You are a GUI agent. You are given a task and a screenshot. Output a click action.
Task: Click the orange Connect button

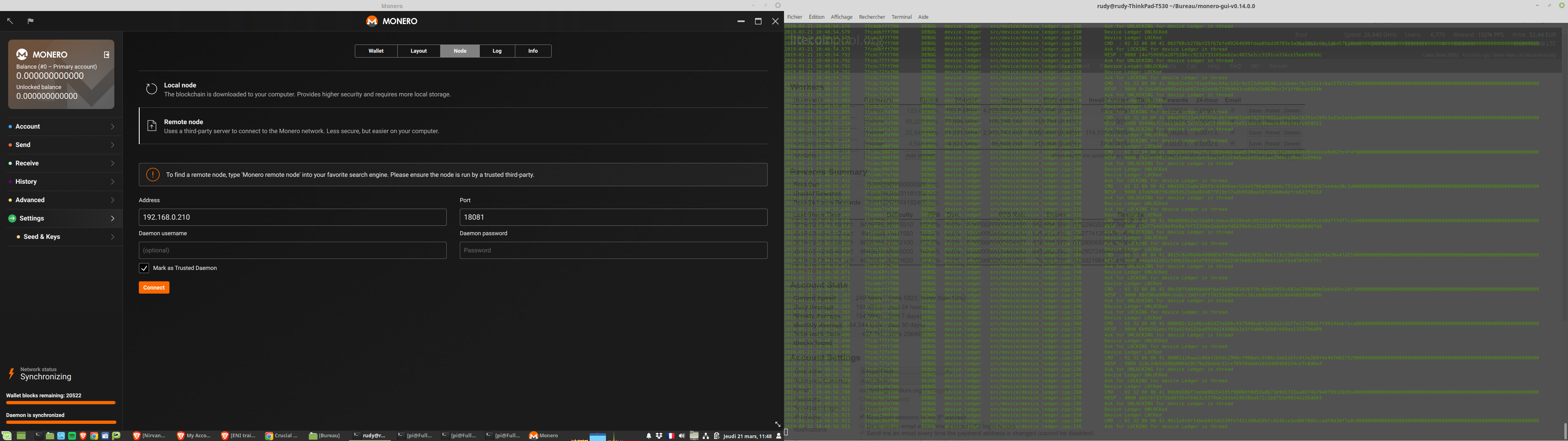[154, 287]
